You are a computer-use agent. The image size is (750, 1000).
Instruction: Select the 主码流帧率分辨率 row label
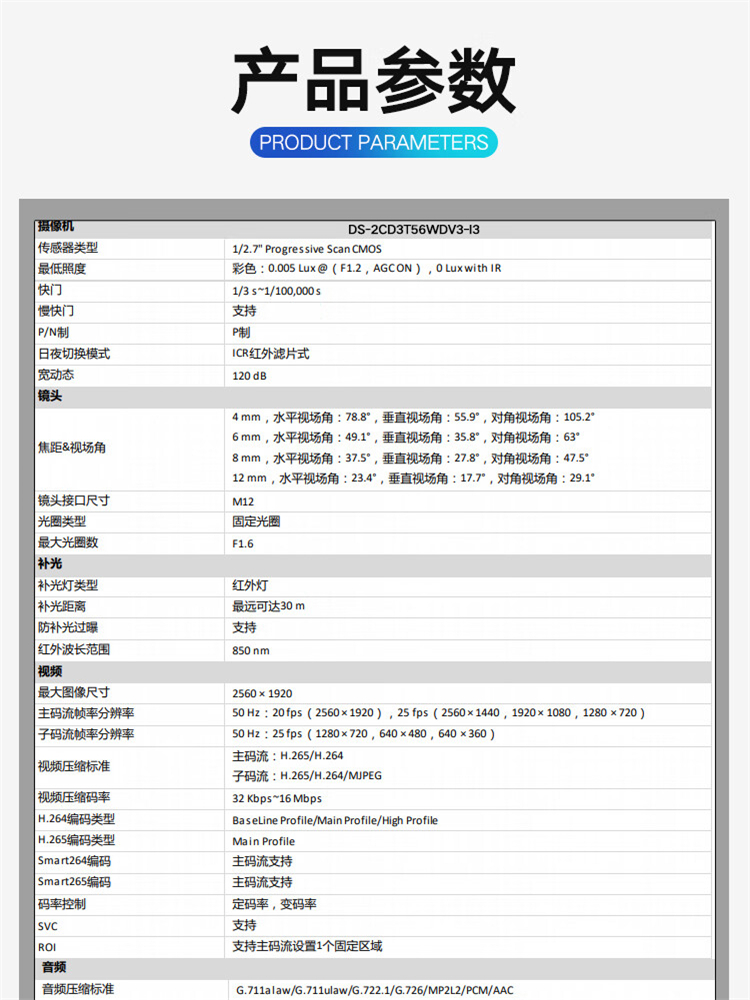pos(86,713)
